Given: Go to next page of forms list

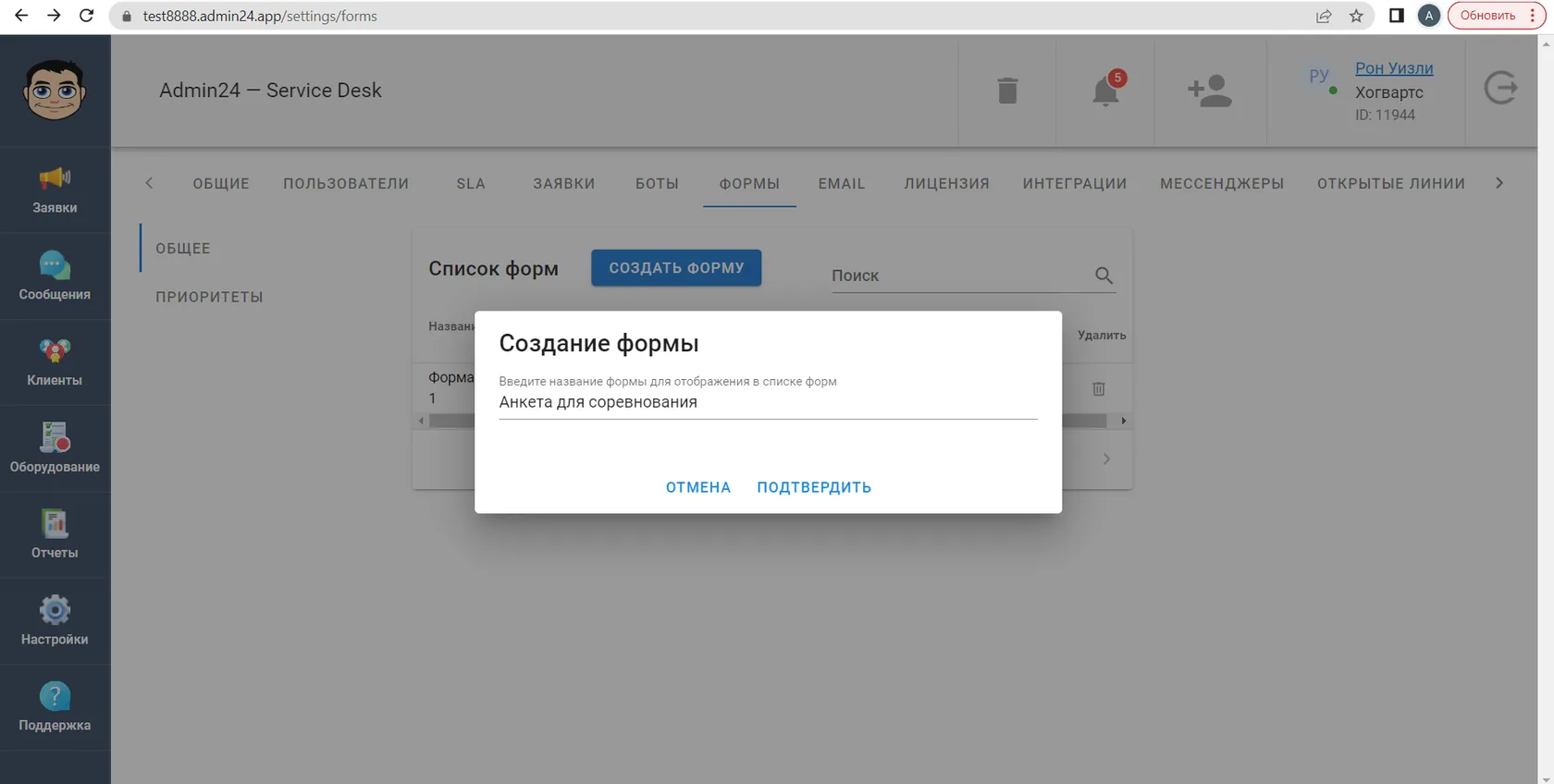Looking at the screenshot, I should click(1106, 459).
